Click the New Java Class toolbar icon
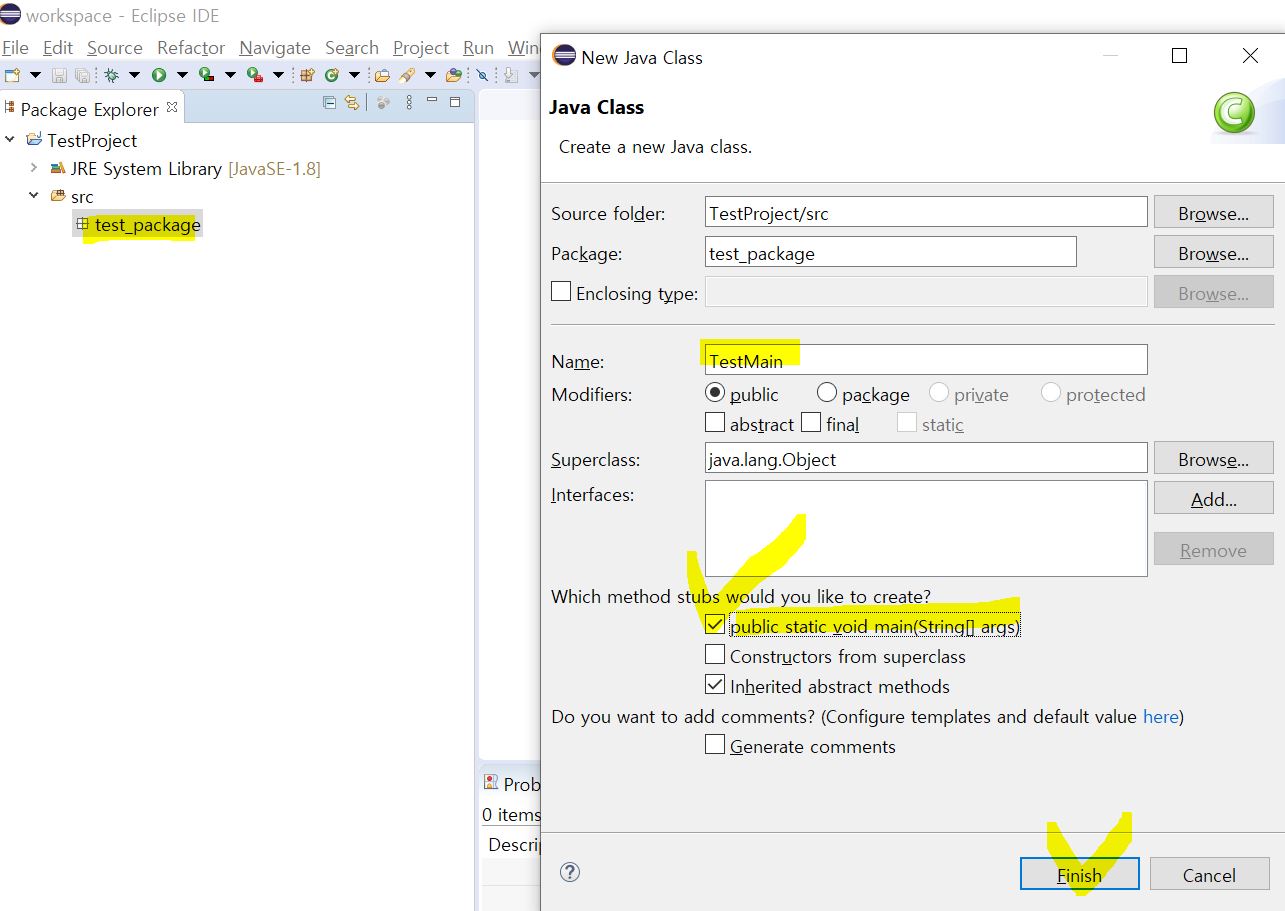The height and width of the screenshot is (911, 1285). tap(331, 75)
